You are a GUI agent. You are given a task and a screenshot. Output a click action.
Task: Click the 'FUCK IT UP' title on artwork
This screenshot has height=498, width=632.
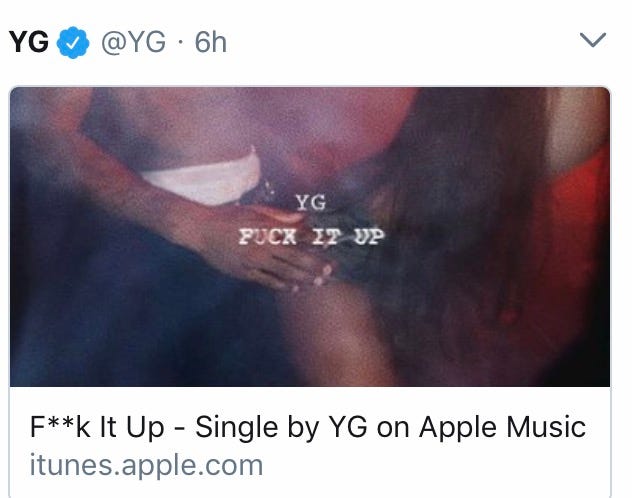311,237
